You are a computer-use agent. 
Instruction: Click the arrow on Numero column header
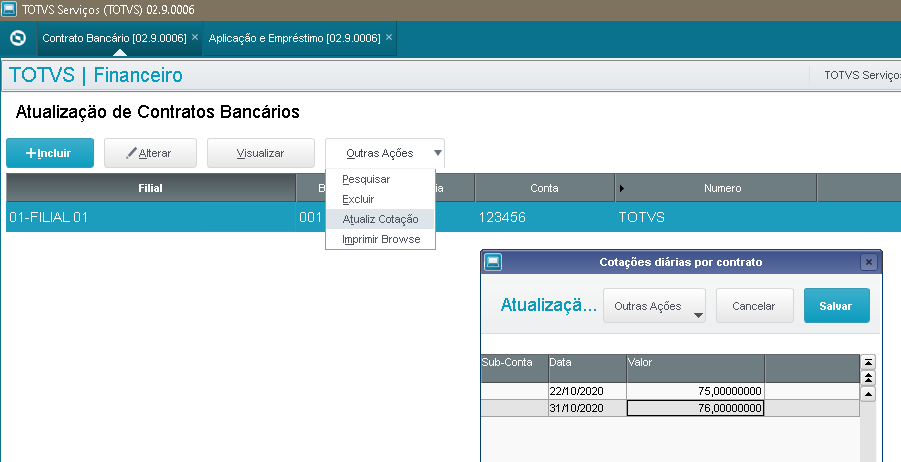(623, 188)
